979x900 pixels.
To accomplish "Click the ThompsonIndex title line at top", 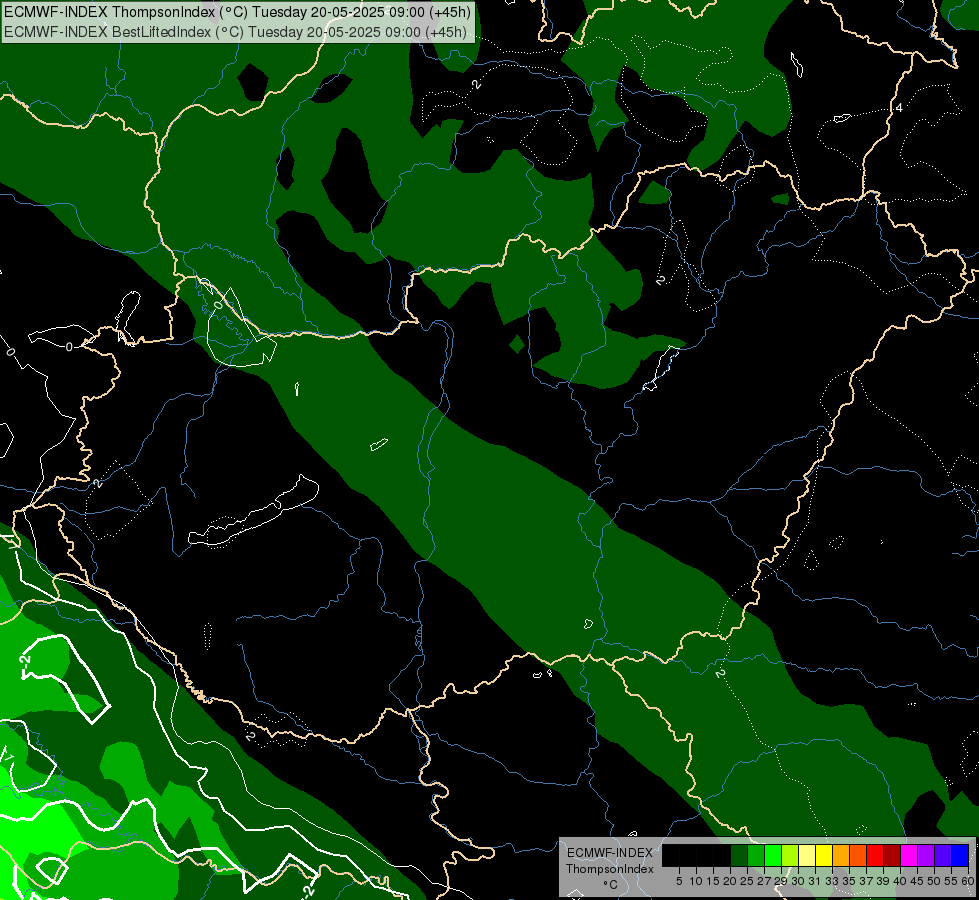I will tap(237, 12).
